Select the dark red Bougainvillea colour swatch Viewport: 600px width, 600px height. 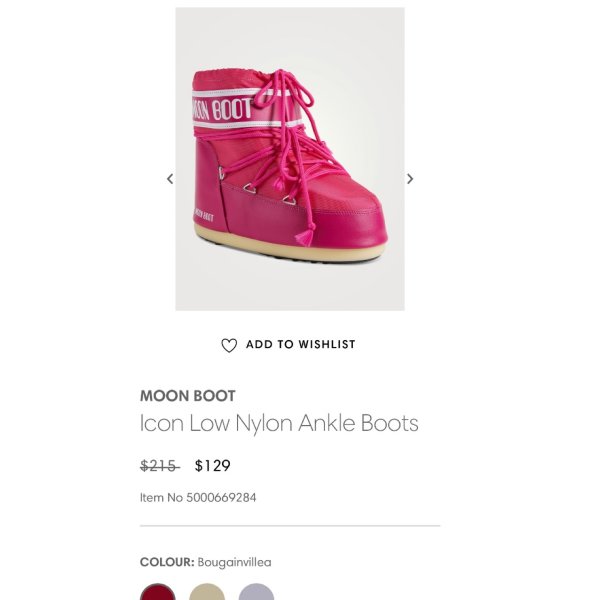(x=158, y=594)
